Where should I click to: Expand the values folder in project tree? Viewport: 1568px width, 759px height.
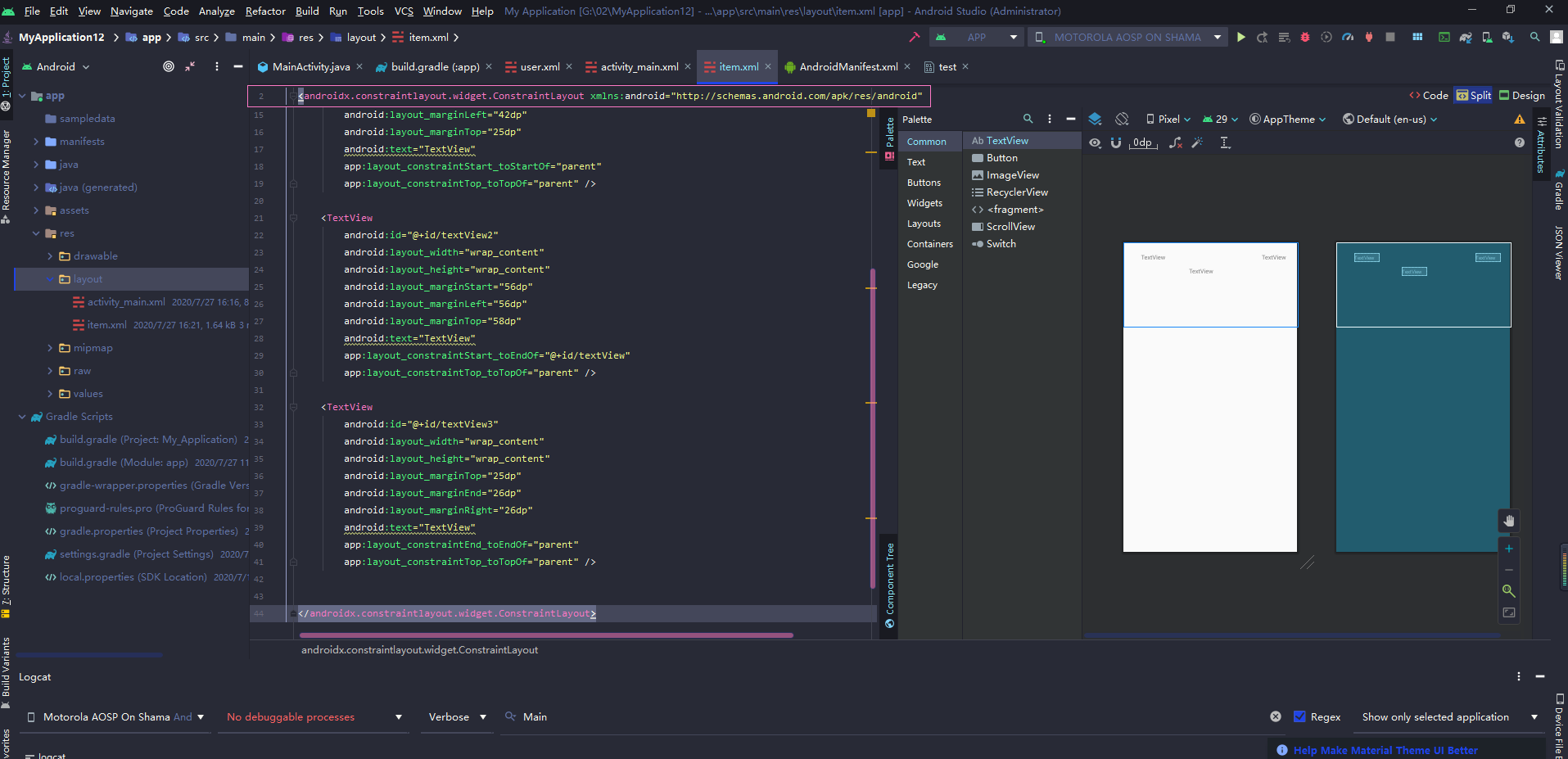tap(51, 393)
